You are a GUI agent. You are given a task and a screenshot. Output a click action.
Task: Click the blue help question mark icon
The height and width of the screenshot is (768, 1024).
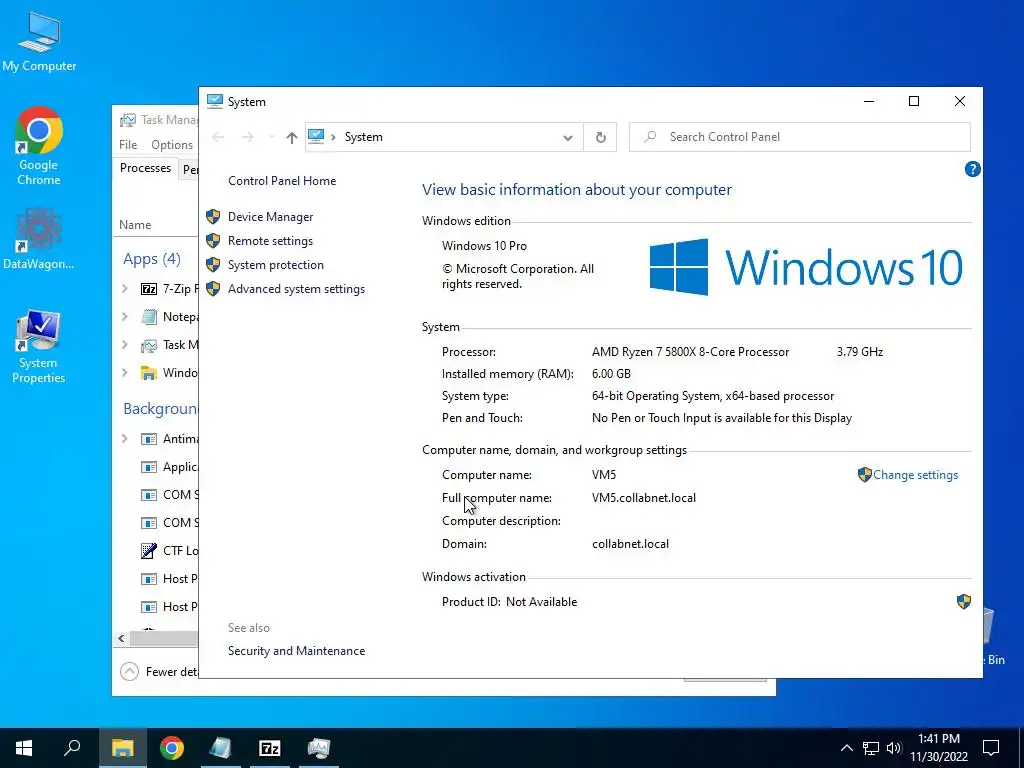pos(972,169)
